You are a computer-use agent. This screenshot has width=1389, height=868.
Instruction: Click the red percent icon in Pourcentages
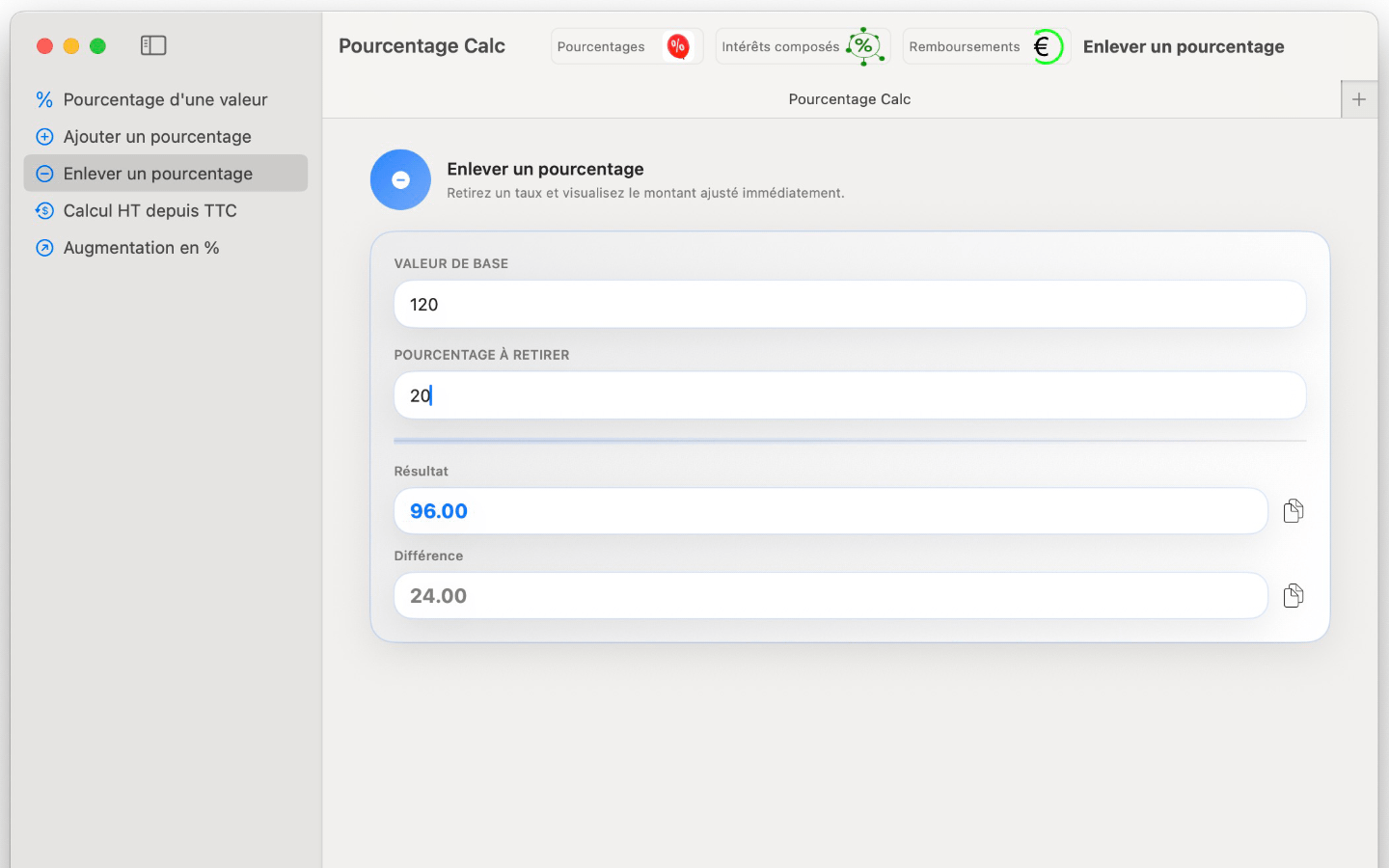coord(678,46)
